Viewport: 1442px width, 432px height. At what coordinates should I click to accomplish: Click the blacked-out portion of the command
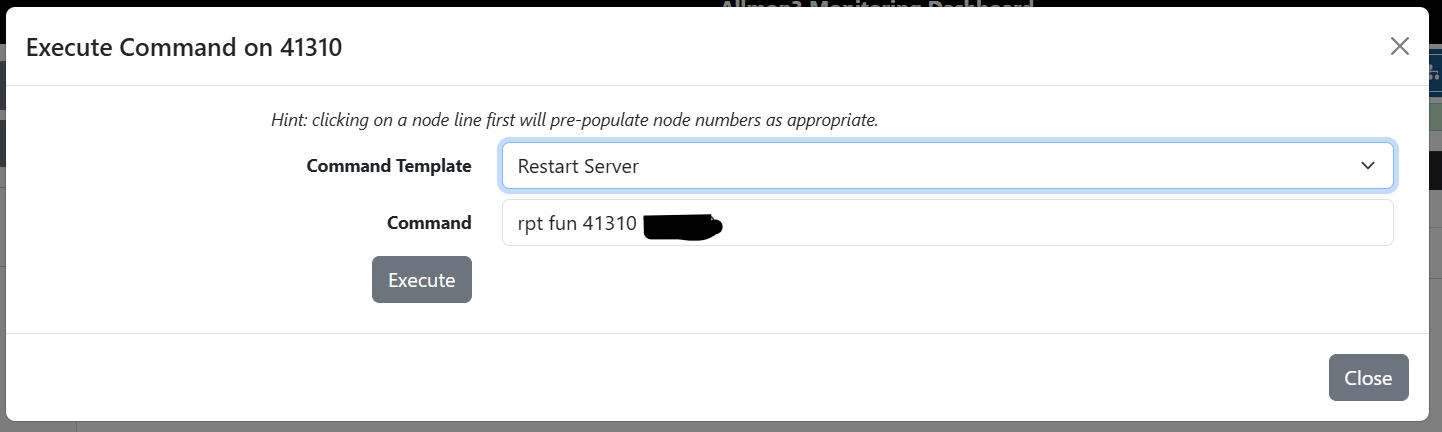point(682,225)
